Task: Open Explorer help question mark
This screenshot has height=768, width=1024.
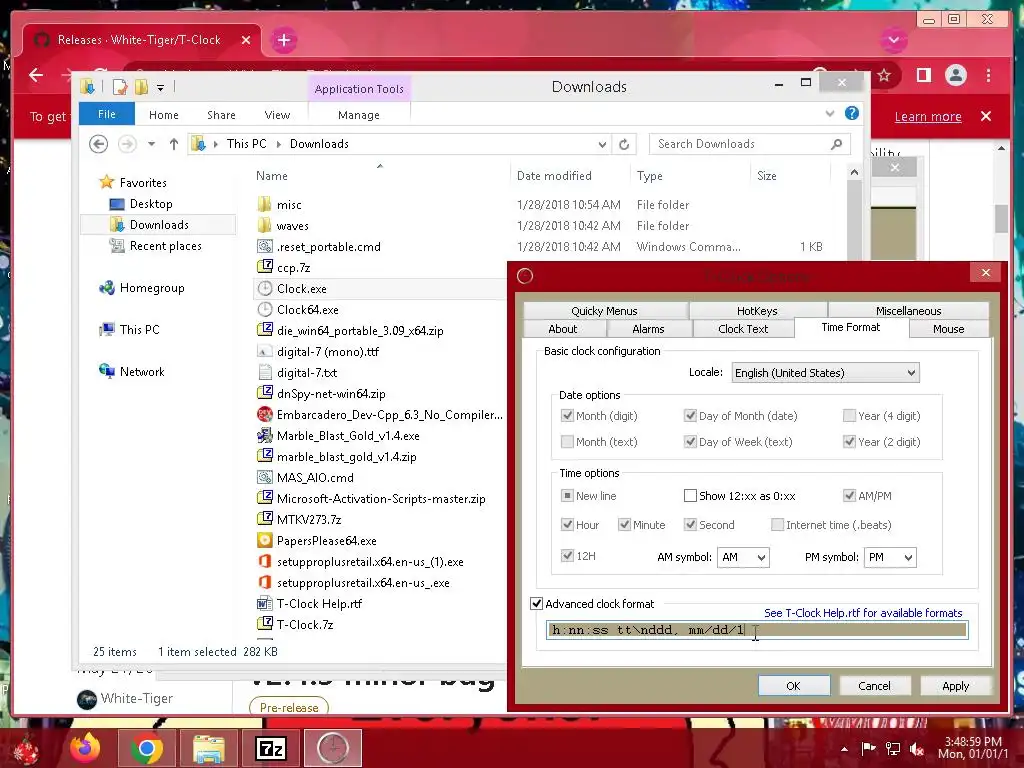Action: coord(852,114)
